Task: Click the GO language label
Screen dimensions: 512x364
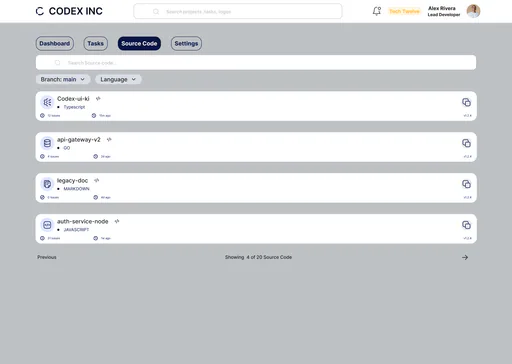Action: (x=67, y=148)
